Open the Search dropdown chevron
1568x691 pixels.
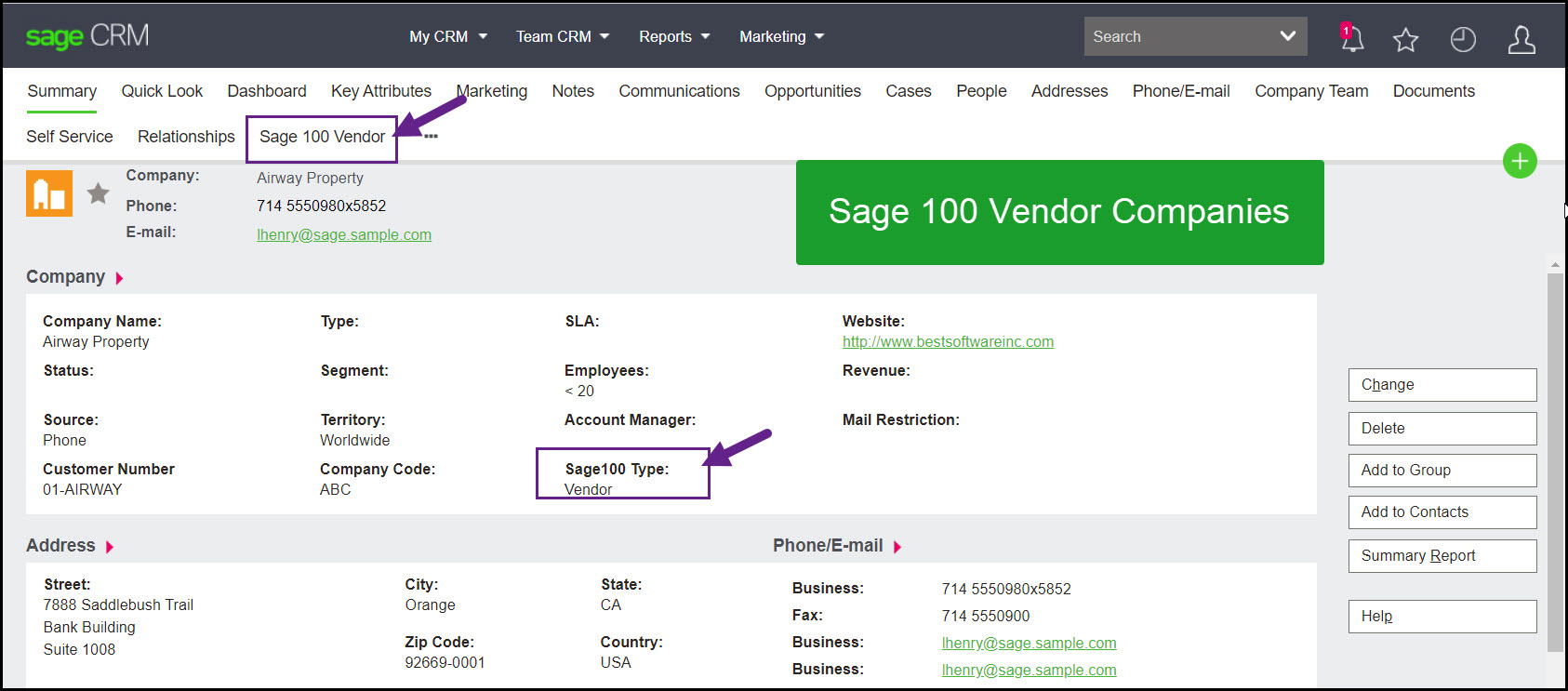[1287, 36]
